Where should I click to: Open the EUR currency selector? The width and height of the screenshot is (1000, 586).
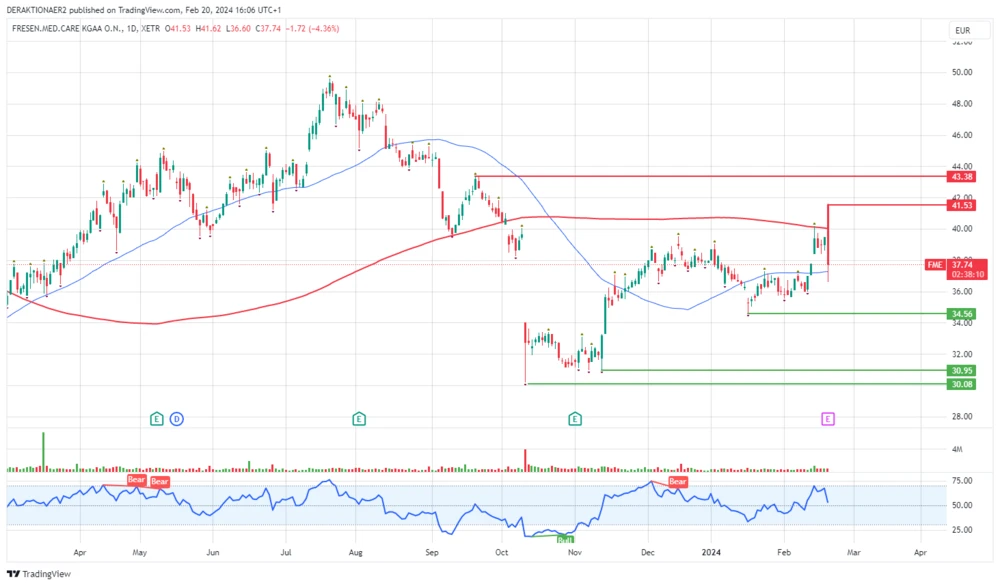963,31
